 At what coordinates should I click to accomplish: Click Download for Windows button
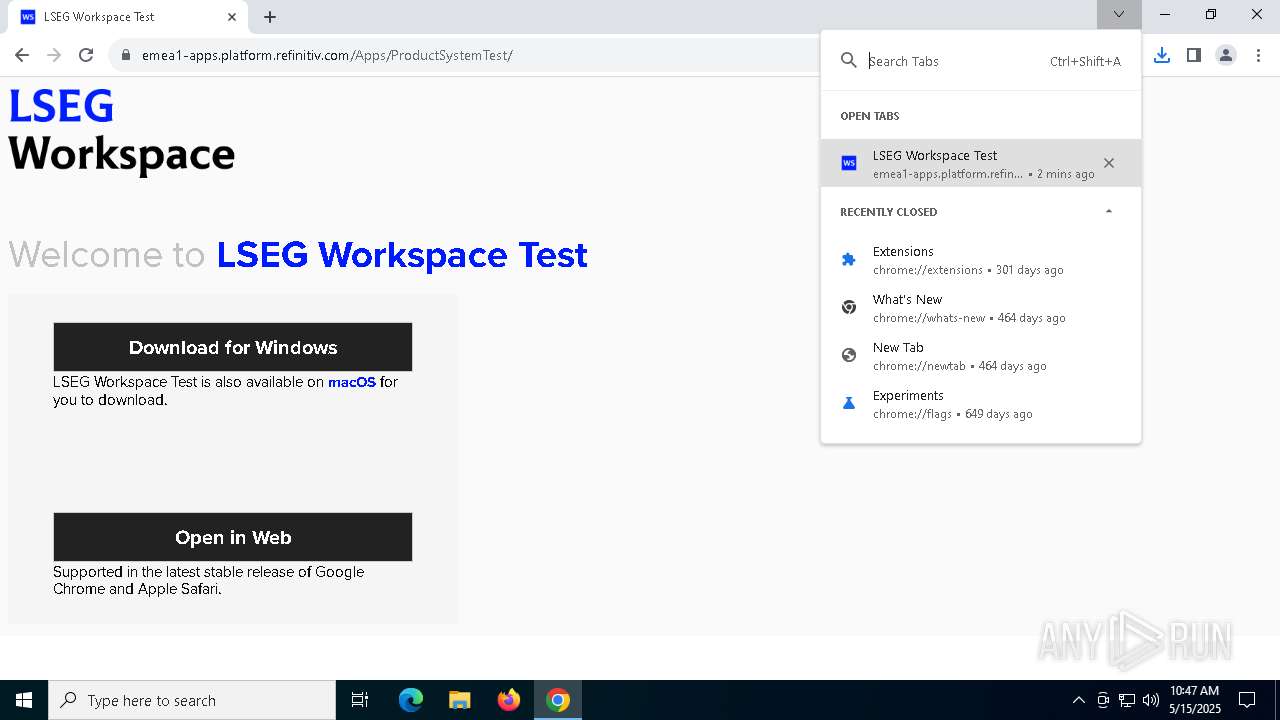pos(232,347)
